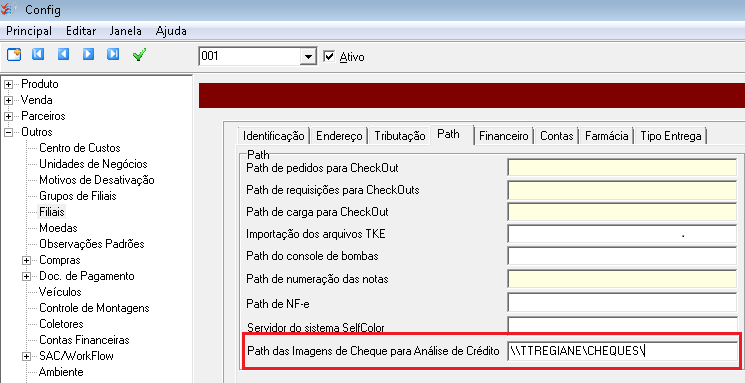Collapse the Outros tree node
The image size is (745, 383).
8,133
